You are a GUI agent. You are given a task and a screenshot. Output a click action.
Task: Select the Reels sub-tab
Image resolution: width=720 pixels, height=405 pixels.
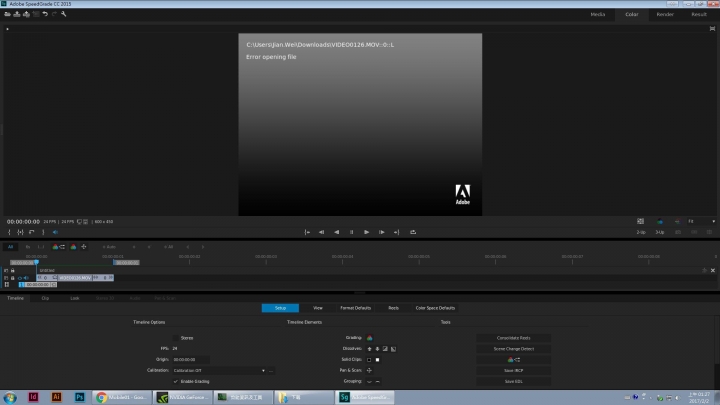pyautogui.click(x=394, y=308)
